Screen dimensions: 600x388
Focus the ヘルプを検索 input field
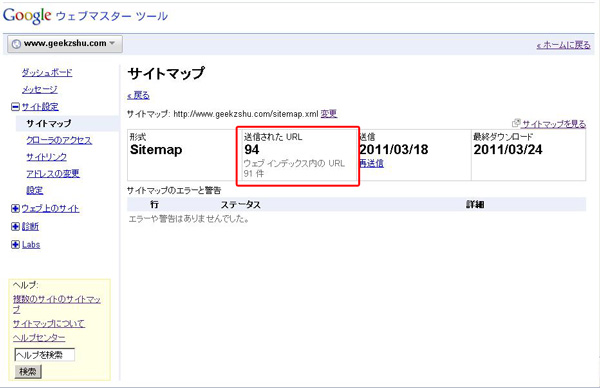[x=44, y=355]
